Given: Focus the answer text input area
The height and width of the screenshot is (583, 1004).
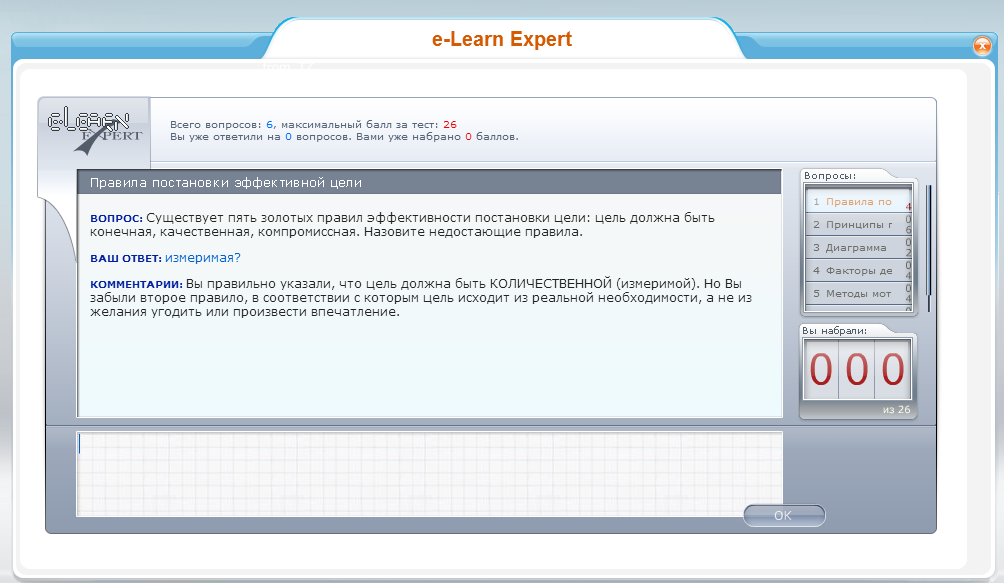Looking at the screenshot, I should [x=430, y=474].
